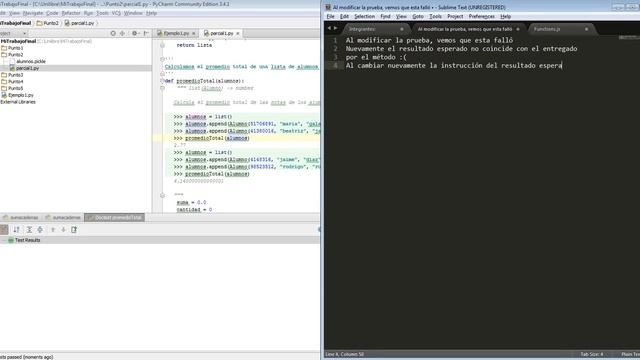640x360 pixels.
Task: Collapse the promedioTotal function fold marker
Action: [162, 81]
